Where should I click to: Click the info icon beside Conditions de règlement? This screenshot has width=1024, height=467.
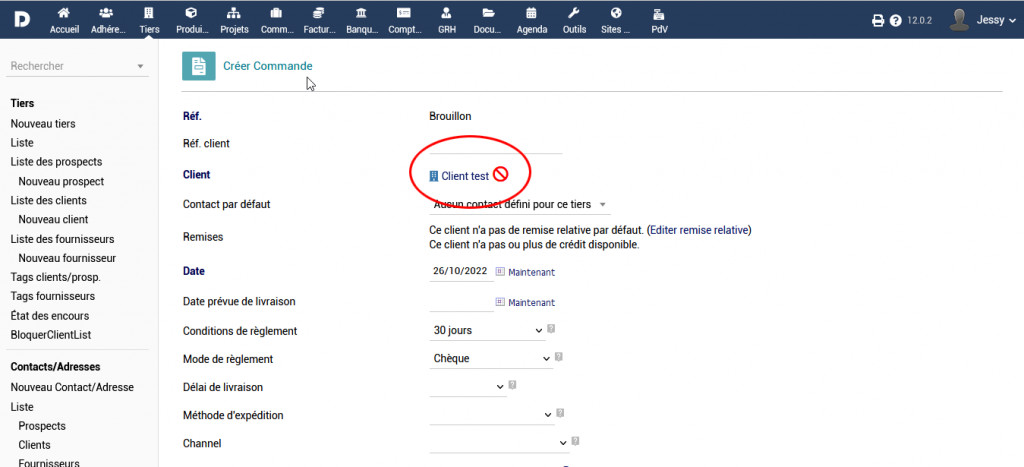[x=552, y=329]
